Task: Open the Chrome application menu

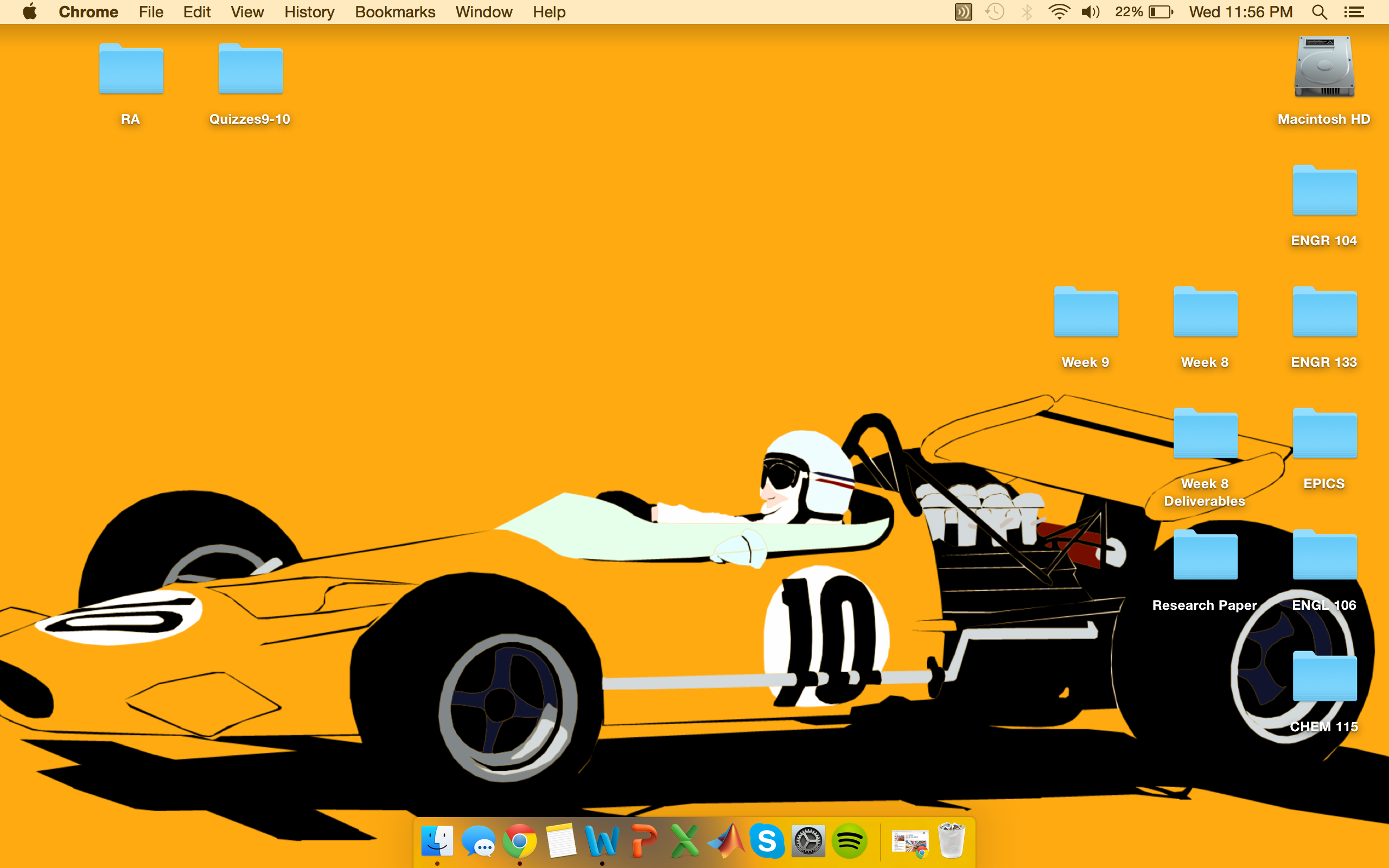Action: pos(88,11)
